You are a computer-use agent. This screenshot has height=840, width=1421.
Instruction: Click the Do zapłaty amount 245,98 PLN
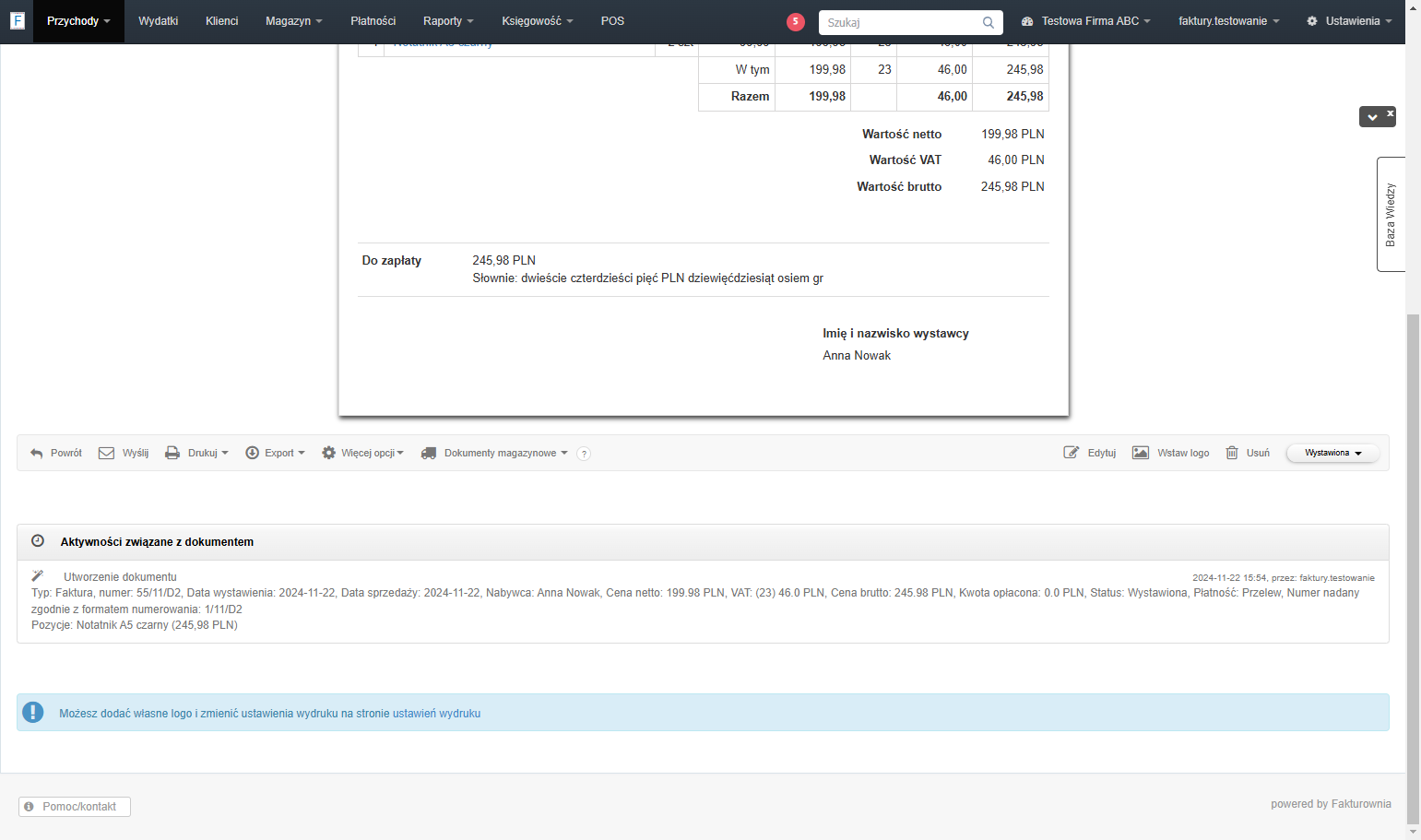tap(504, 260)
